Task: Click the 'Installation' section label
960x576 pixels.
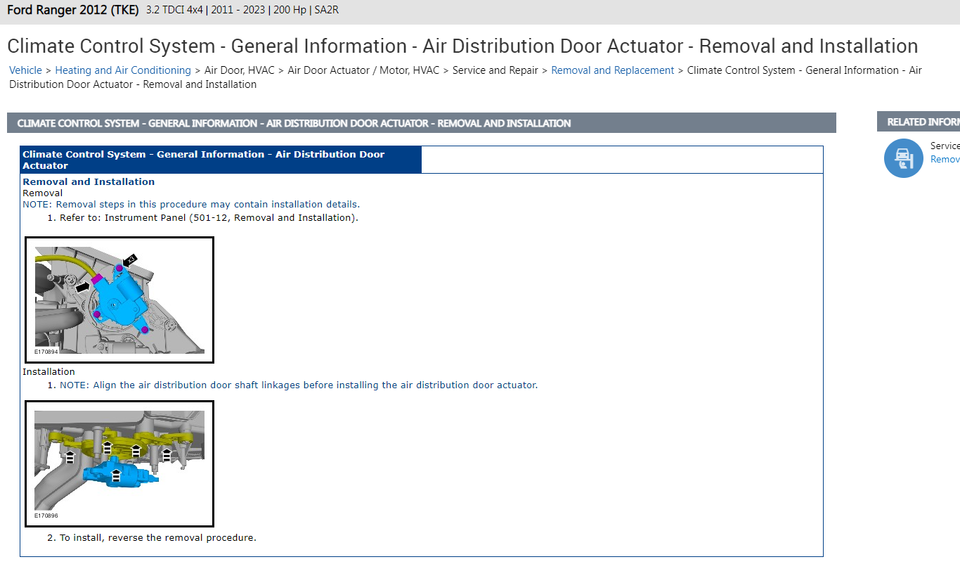Action: pos(48,372)
